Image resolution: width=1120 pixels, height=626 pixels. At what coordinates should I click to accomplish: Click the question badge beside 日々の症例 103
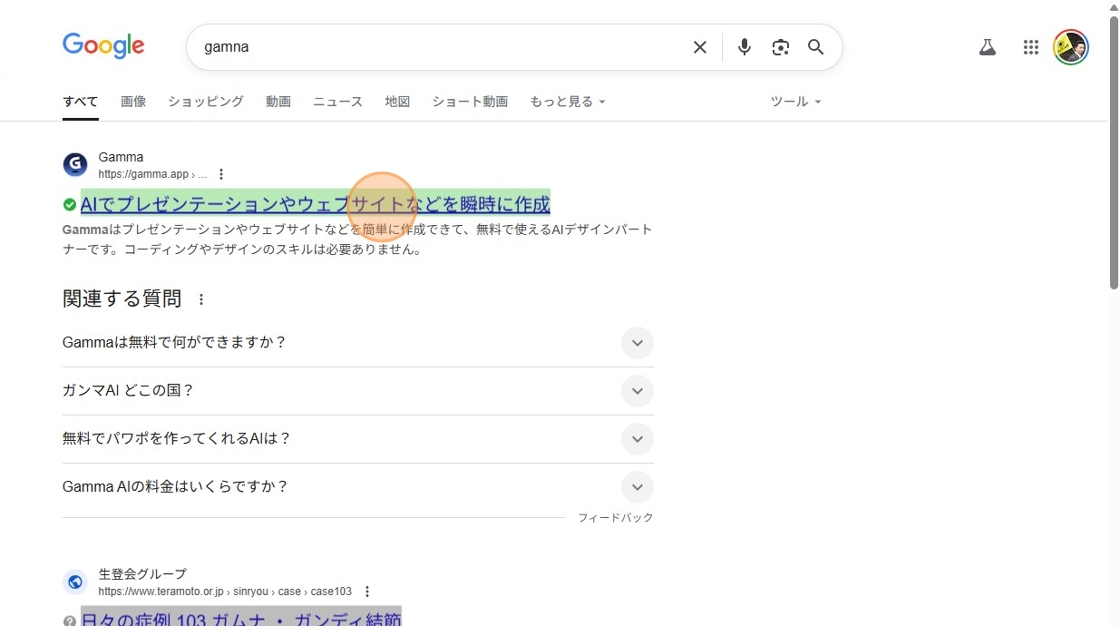click(x=69, y=621)
